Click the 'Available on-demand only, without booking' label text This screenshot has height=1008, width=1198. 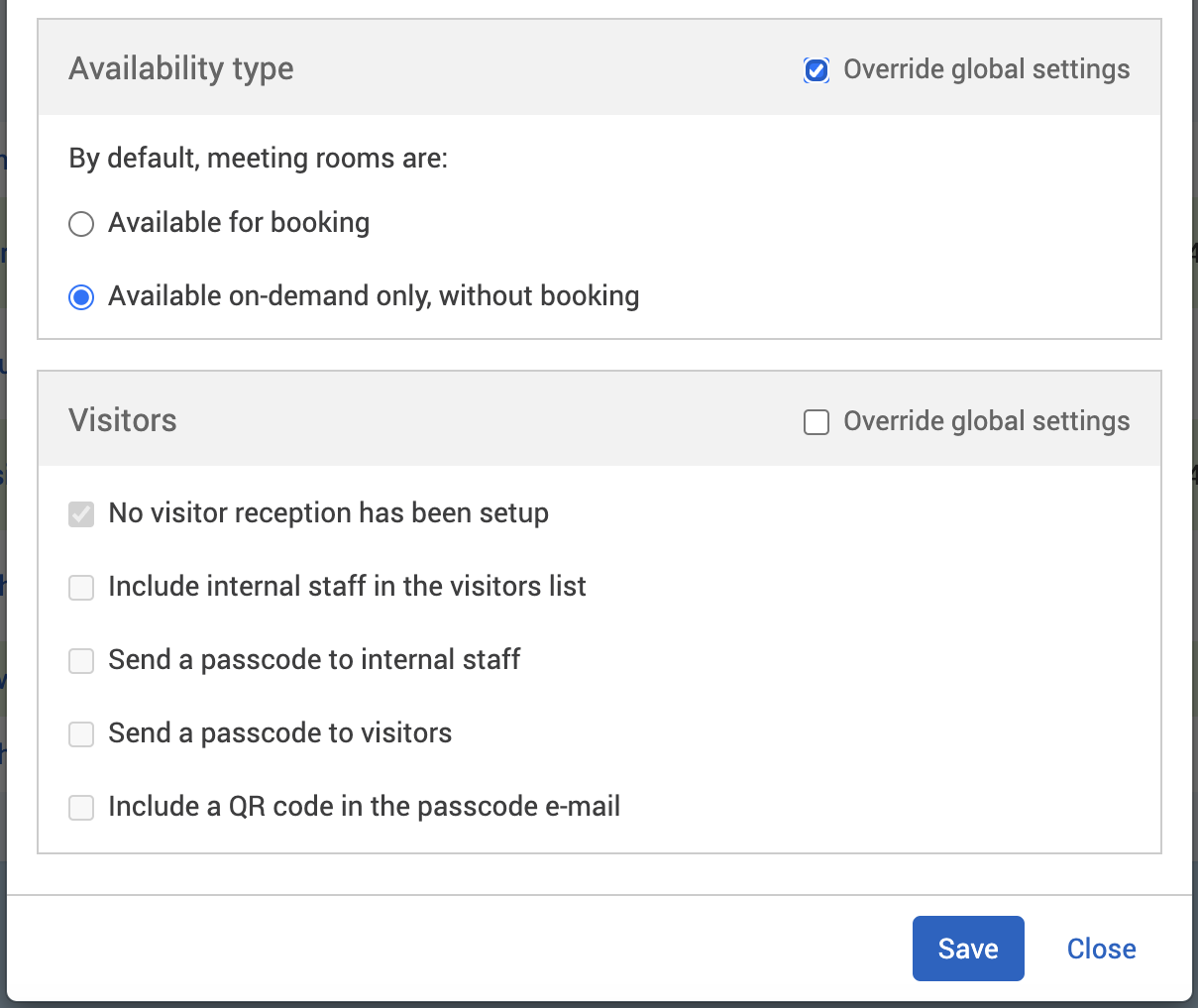point(374,296)
